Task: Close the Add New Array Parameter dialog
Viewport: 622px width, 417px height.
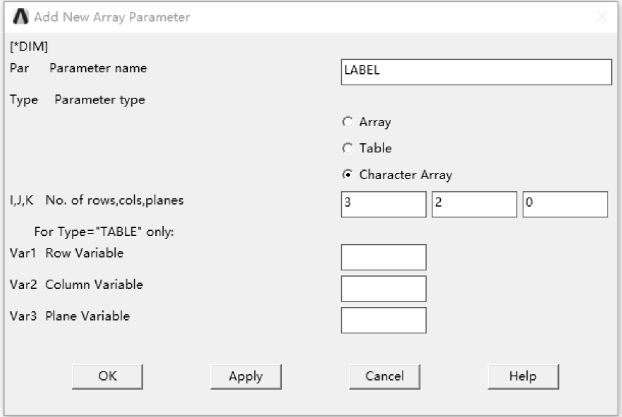Action: pos(601,17)
